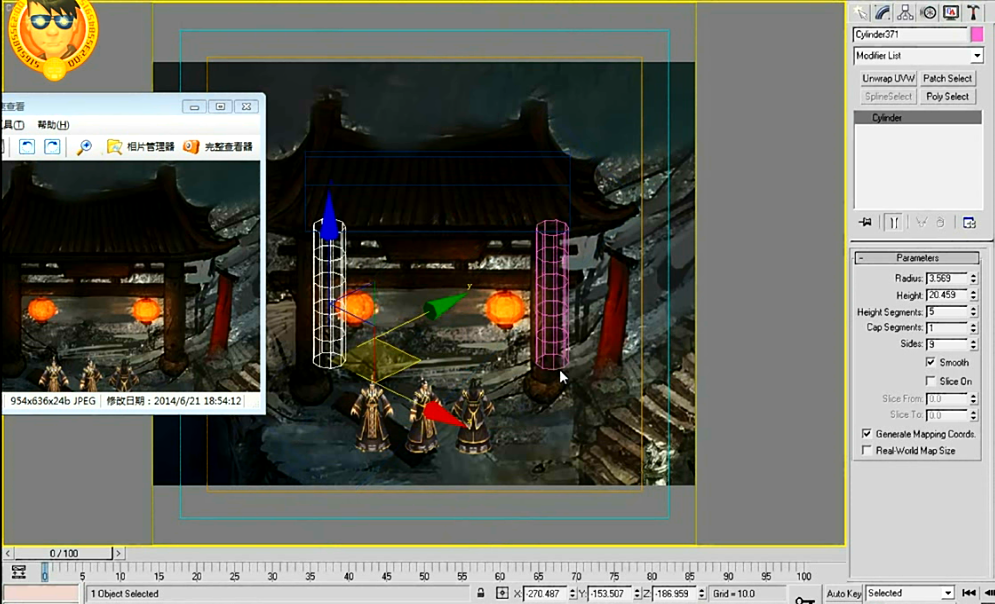The image size is (995, 604).
Task: Open the Hierarchy panel tab
Action: click(905, 13)
